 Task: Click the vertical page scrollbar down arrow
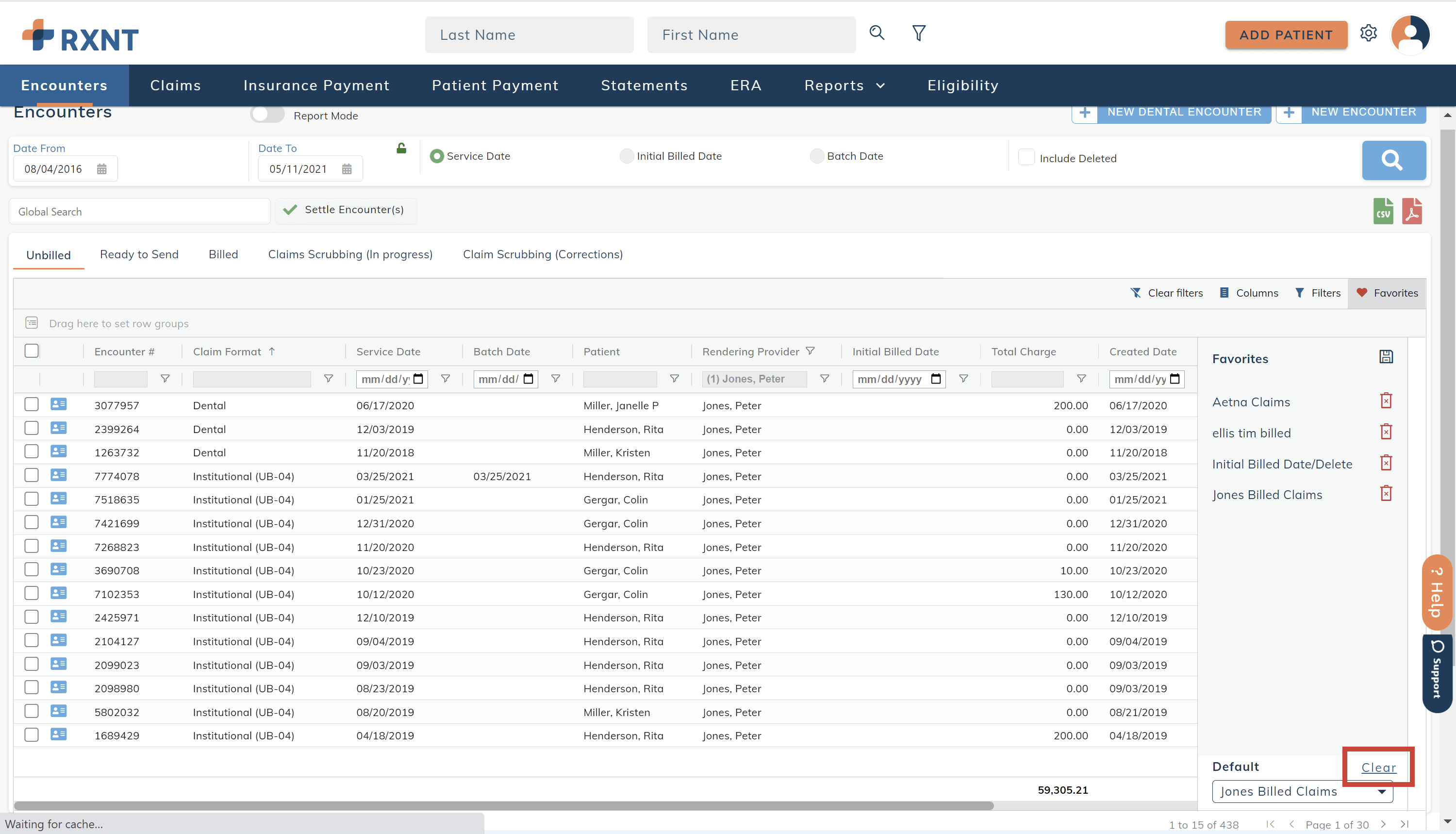coord(1448,821)
